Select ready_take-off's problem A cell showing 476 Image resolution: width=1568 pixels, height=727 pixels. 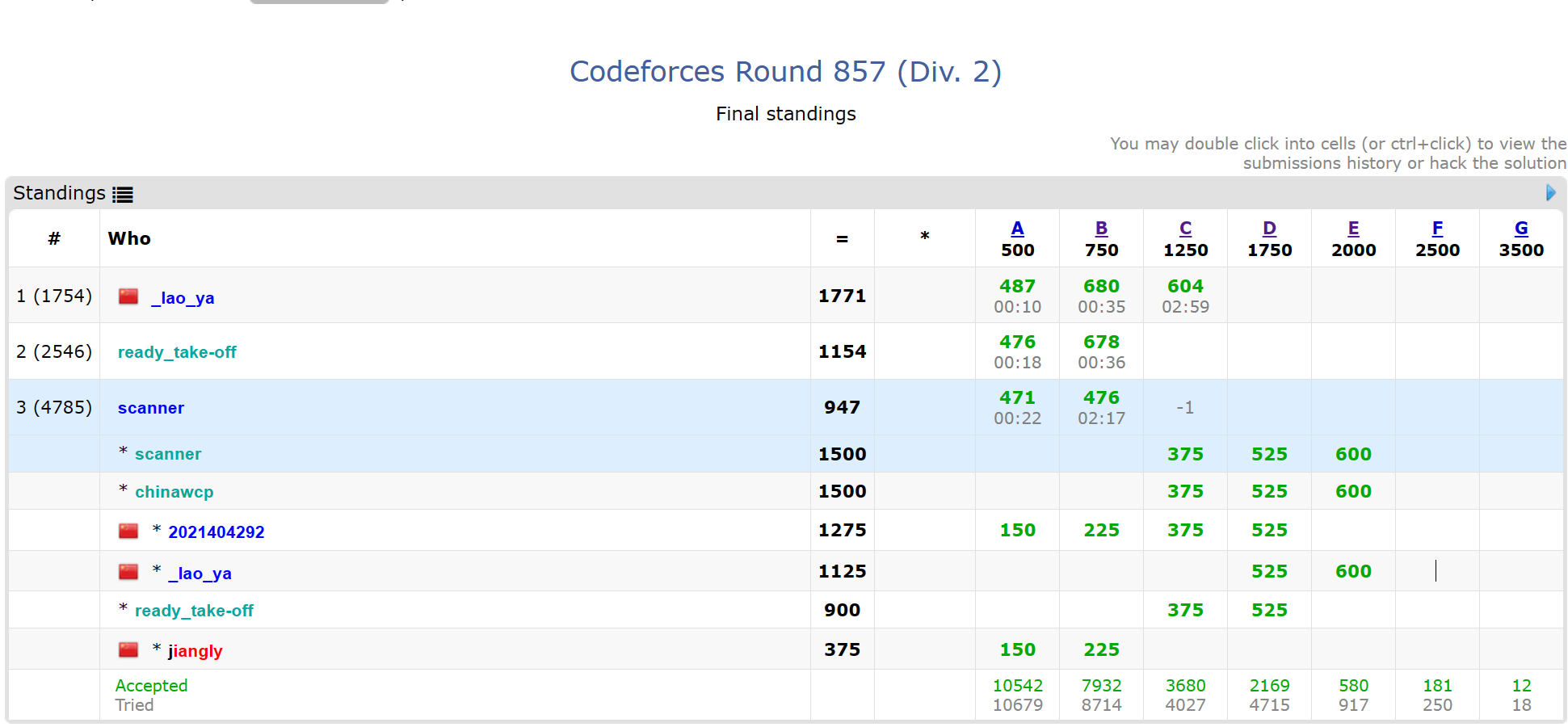click(x=1017, y=351)
